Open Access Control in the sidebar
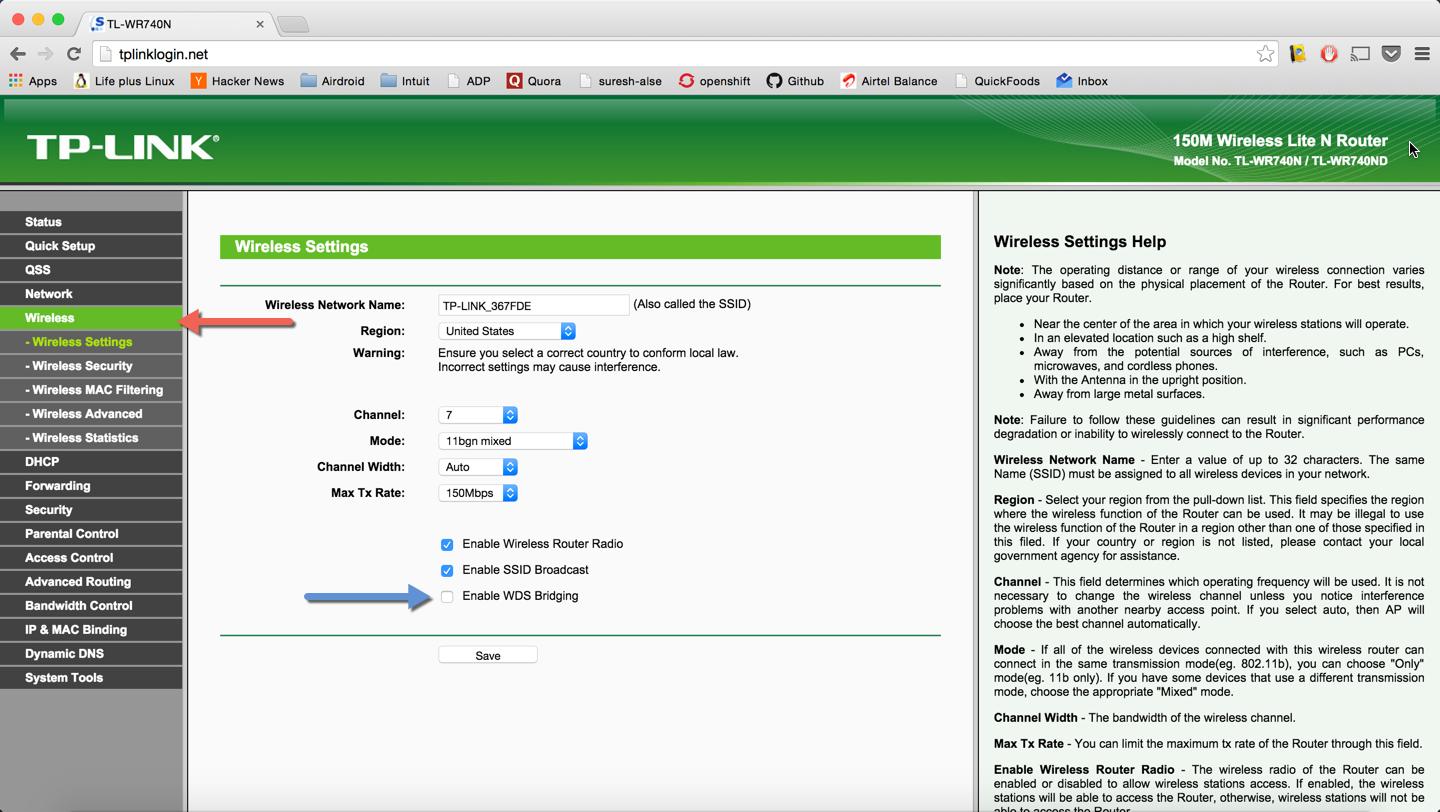 click(x=91, y=558)
